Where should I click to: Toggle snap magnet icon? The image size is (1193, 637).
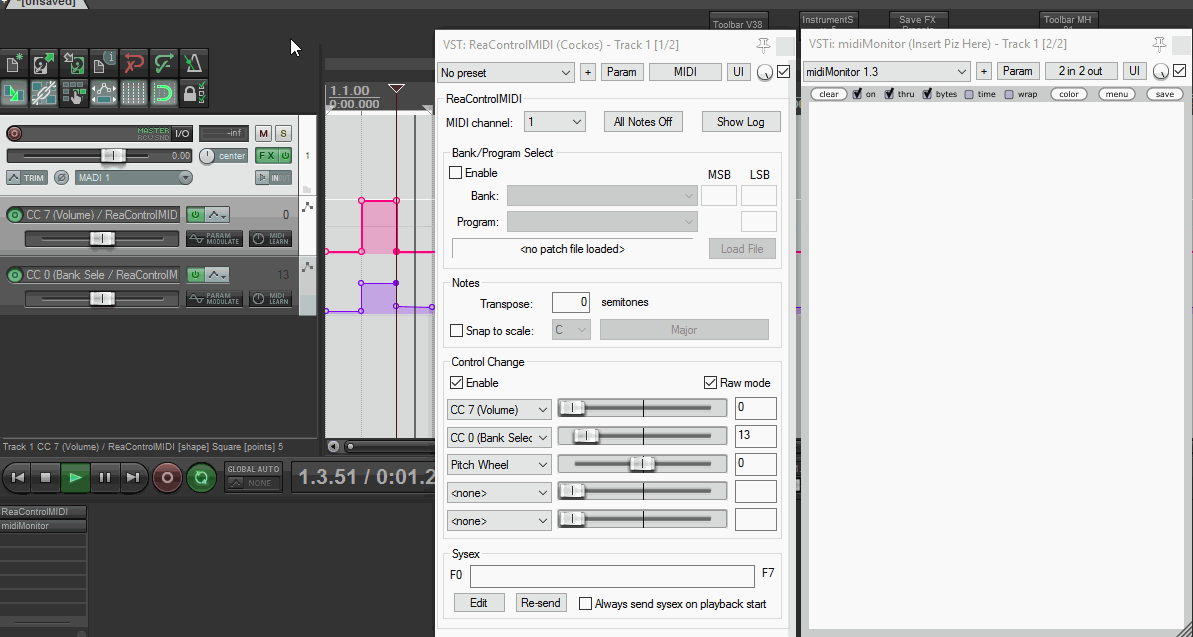pyautogui.click(x=164, y=93)
